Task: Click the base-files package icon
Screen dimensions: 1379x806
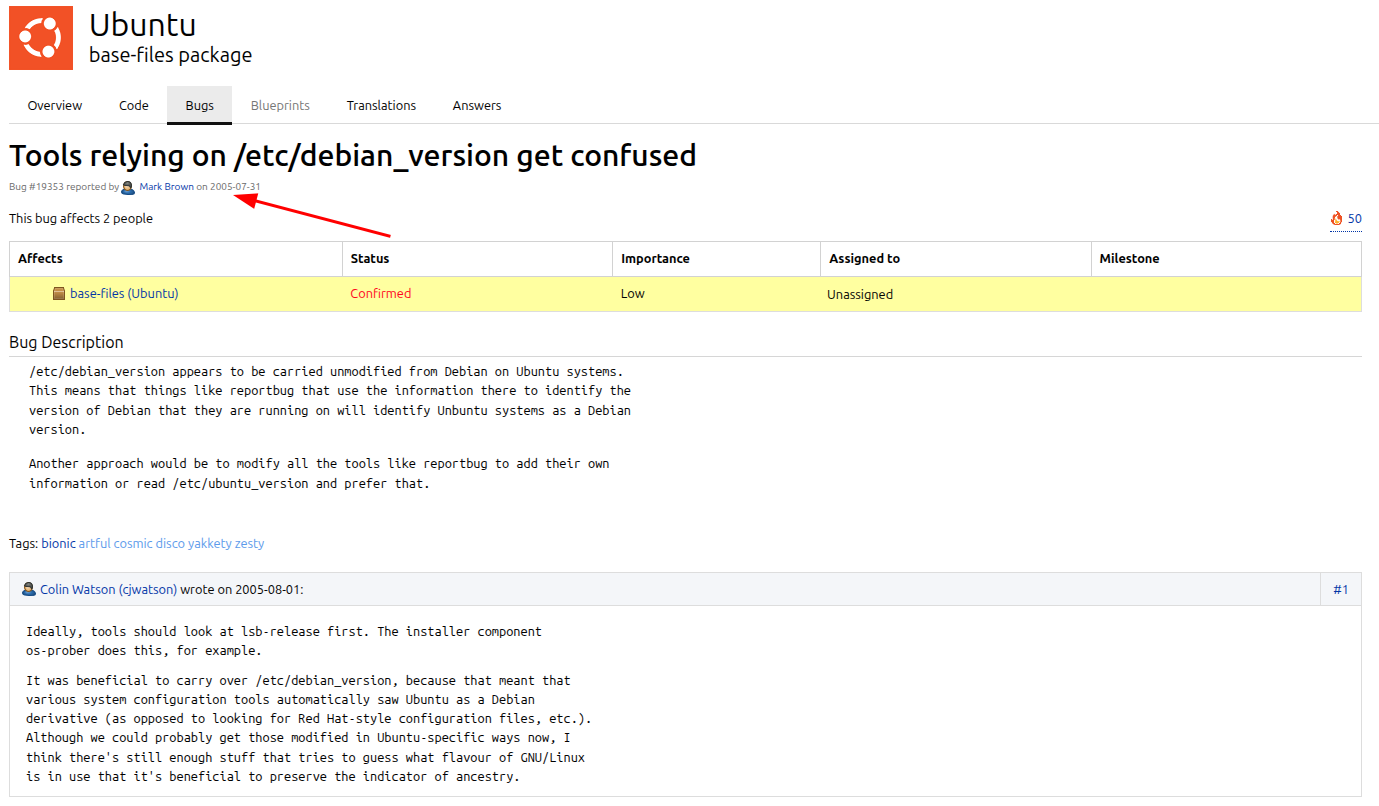Action: pyautogui.click(x=59, y=294)
